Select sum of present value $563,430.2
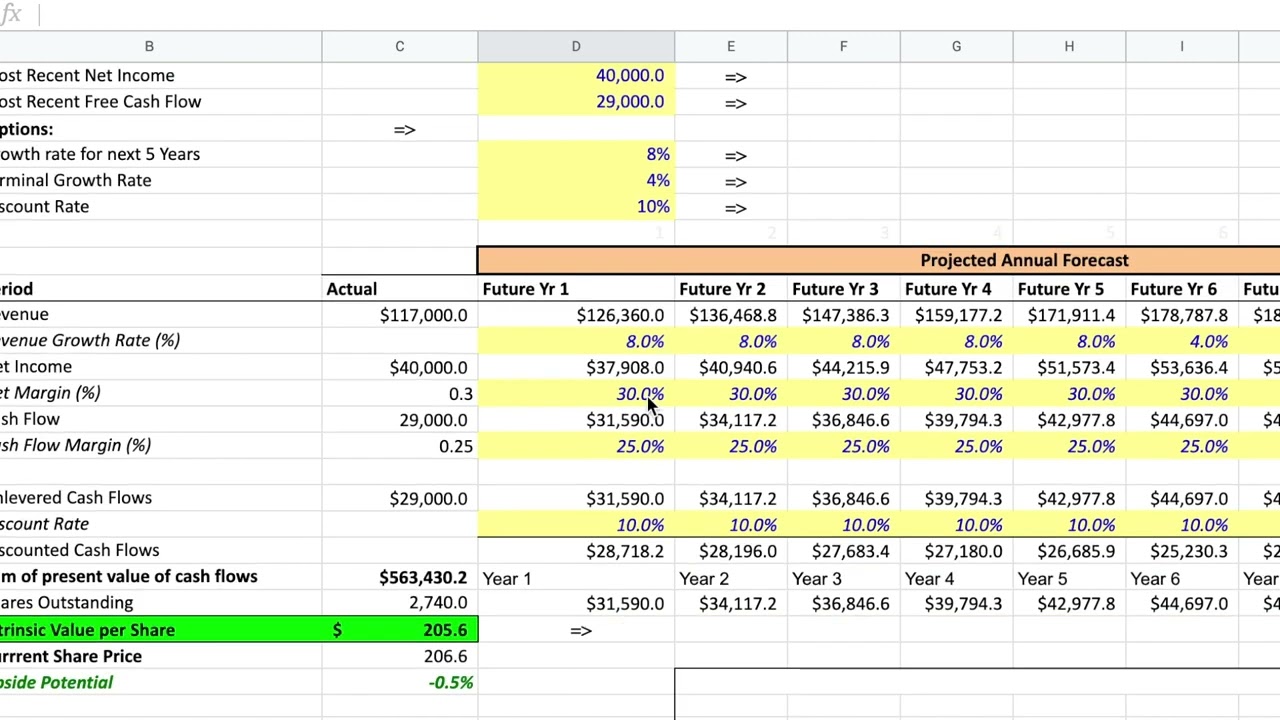1280x720 pixels. pos(399,577)
